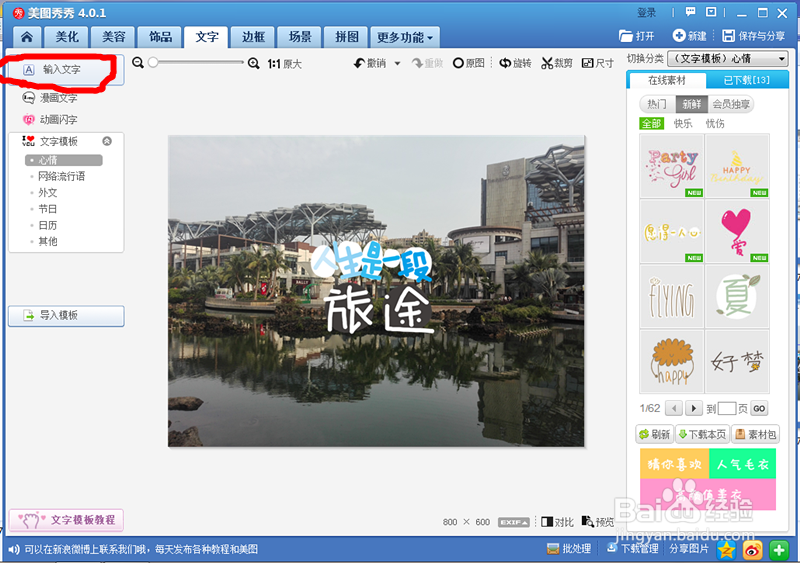Viewport: 800px width, 563px height.
Task: Click the zoom slider handle
Action: tap(153, 62)
